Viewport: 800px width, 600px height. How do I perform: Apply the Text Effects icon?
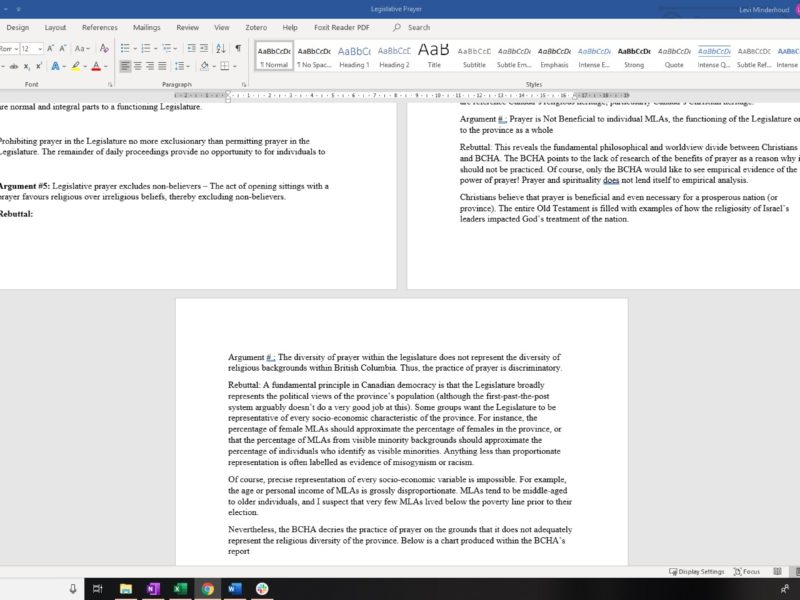[56, 67]
